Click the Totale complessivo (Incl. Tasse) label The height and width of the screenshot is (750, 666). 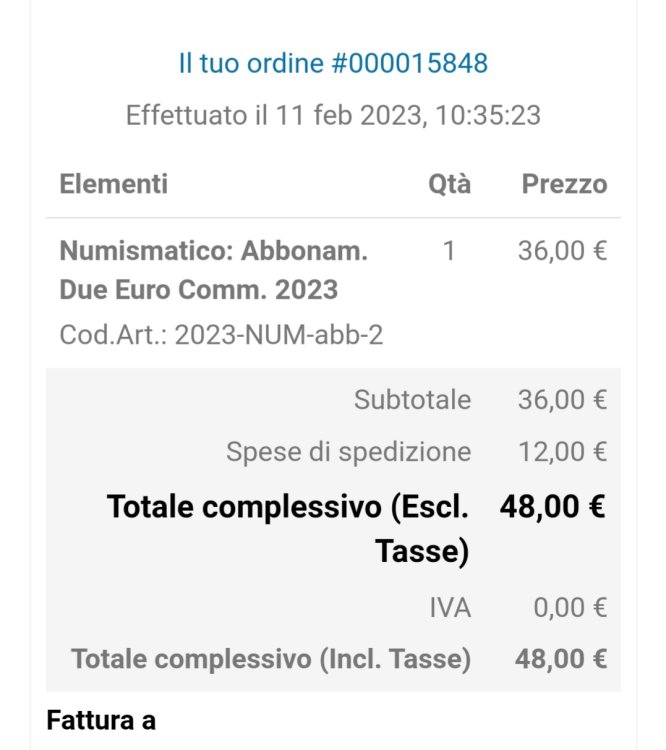point(271,659)
